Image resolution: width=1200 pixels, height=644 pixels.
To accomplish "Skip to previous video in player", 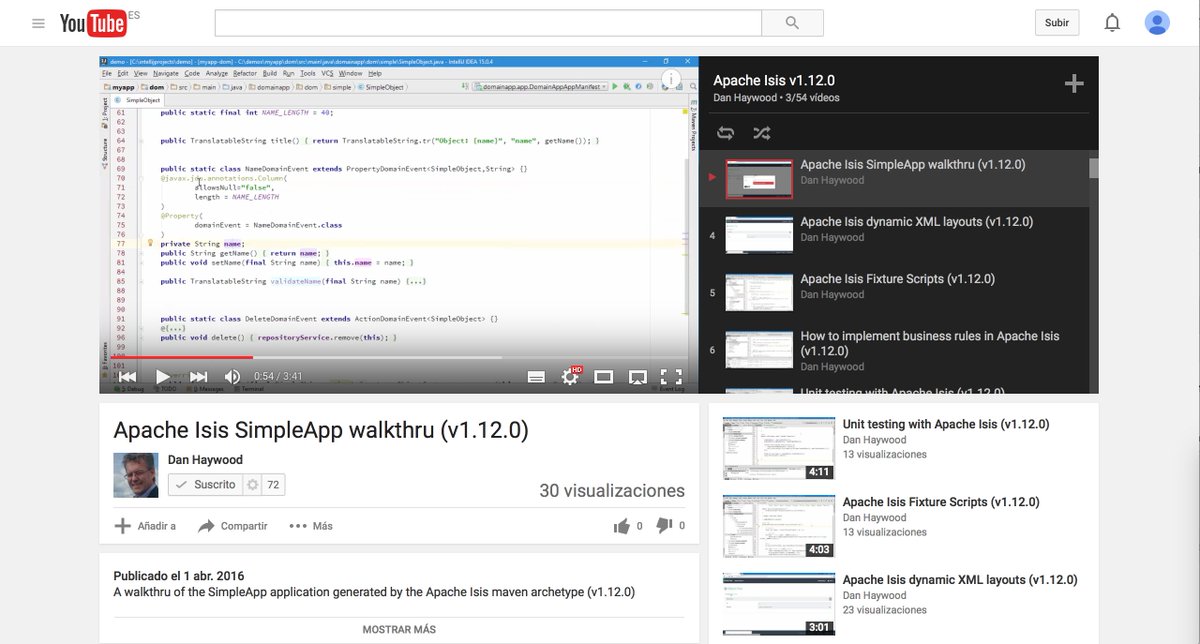I will 127,377.
